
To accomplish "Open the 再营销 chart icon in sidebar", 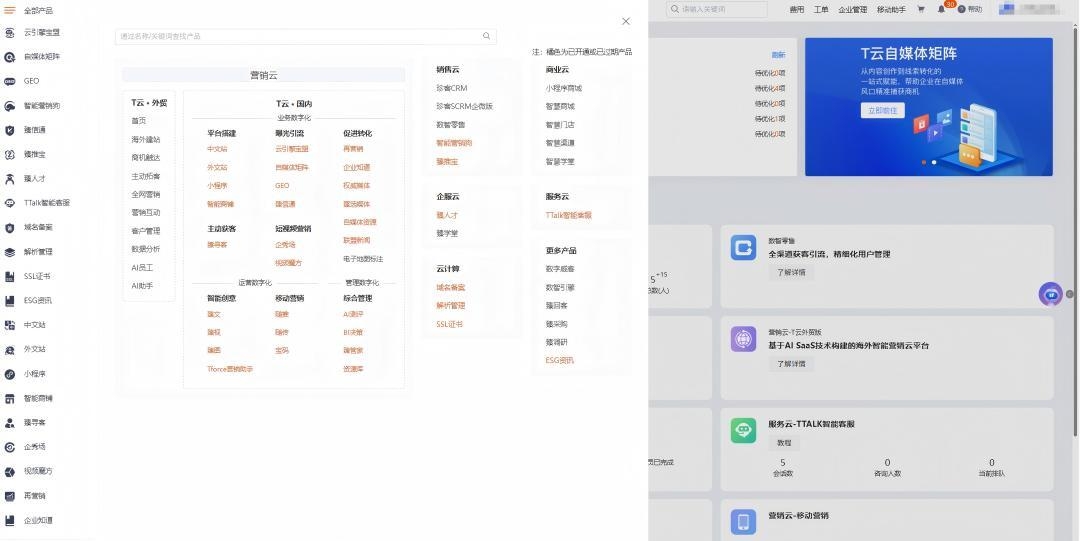I will coord(10,496).
